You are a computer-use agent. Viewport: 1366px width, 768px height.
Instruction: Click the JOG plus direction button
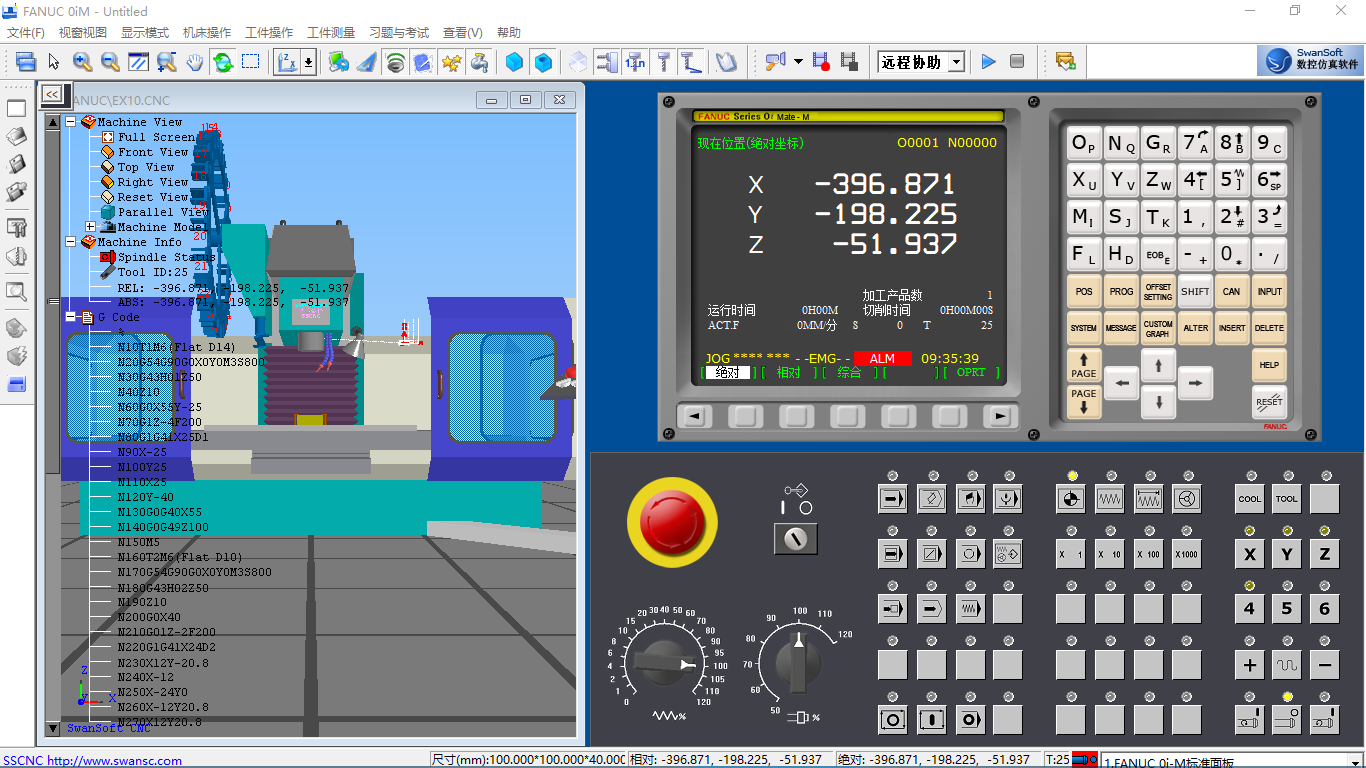click(1250, 664)
